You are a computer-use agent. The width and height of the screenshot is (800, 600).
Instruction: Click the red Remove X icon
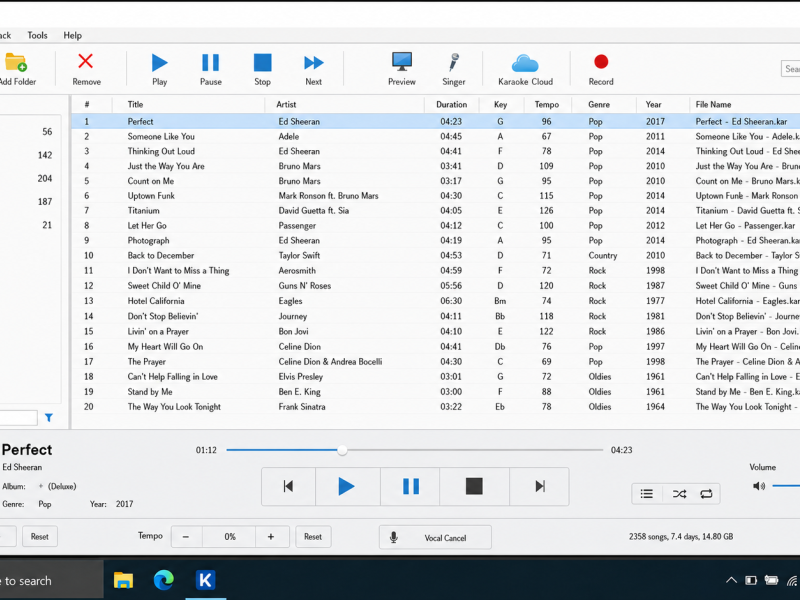coord(86,61)
